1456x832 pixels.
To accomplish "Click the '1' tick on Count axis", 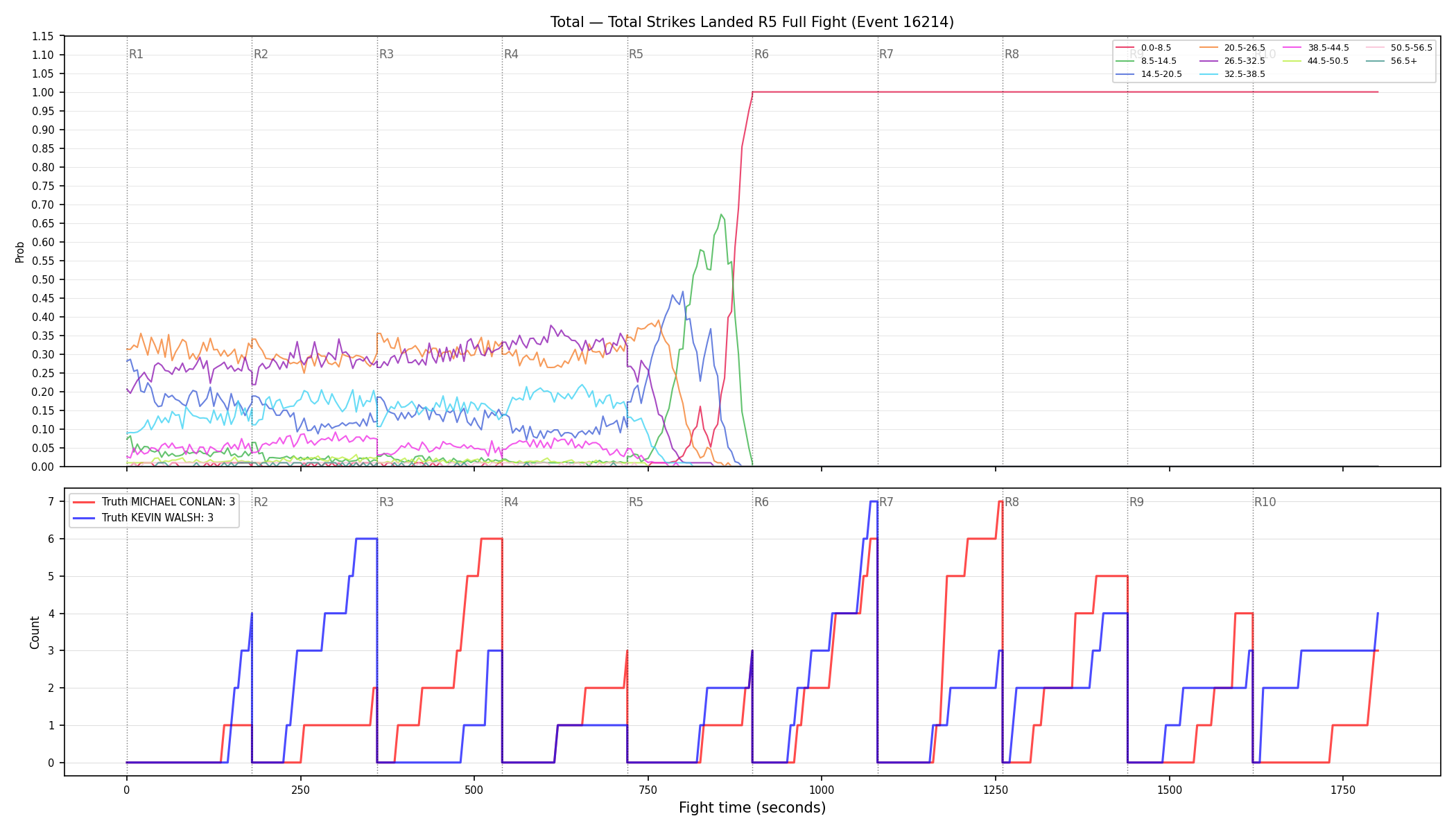I will pyautogui.click(x=51, y=725).
